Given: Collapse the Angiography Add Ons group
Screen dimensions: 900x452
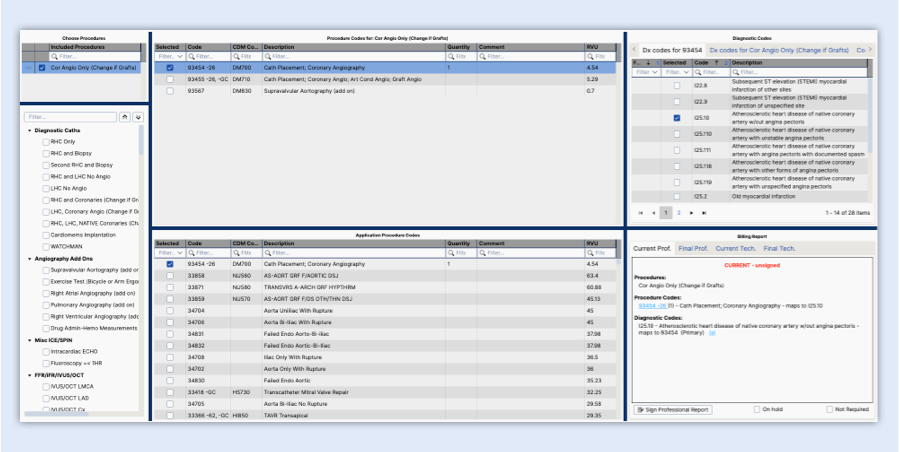Looking at the screenshot, I should (29, 258).
